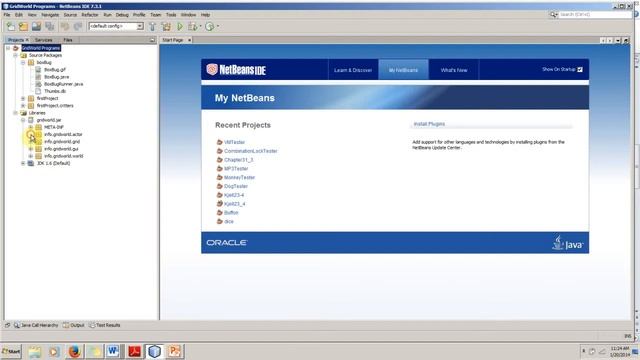The height and width of the screenshot is (360, 640).
Task: Open the Test Results panel
Action: click(104, 325)
